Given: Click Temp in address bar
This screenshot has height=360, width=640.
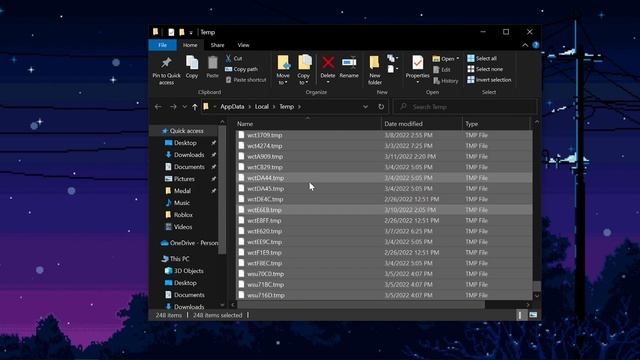Looking at the screenshot, I should [x=286, y=107].
